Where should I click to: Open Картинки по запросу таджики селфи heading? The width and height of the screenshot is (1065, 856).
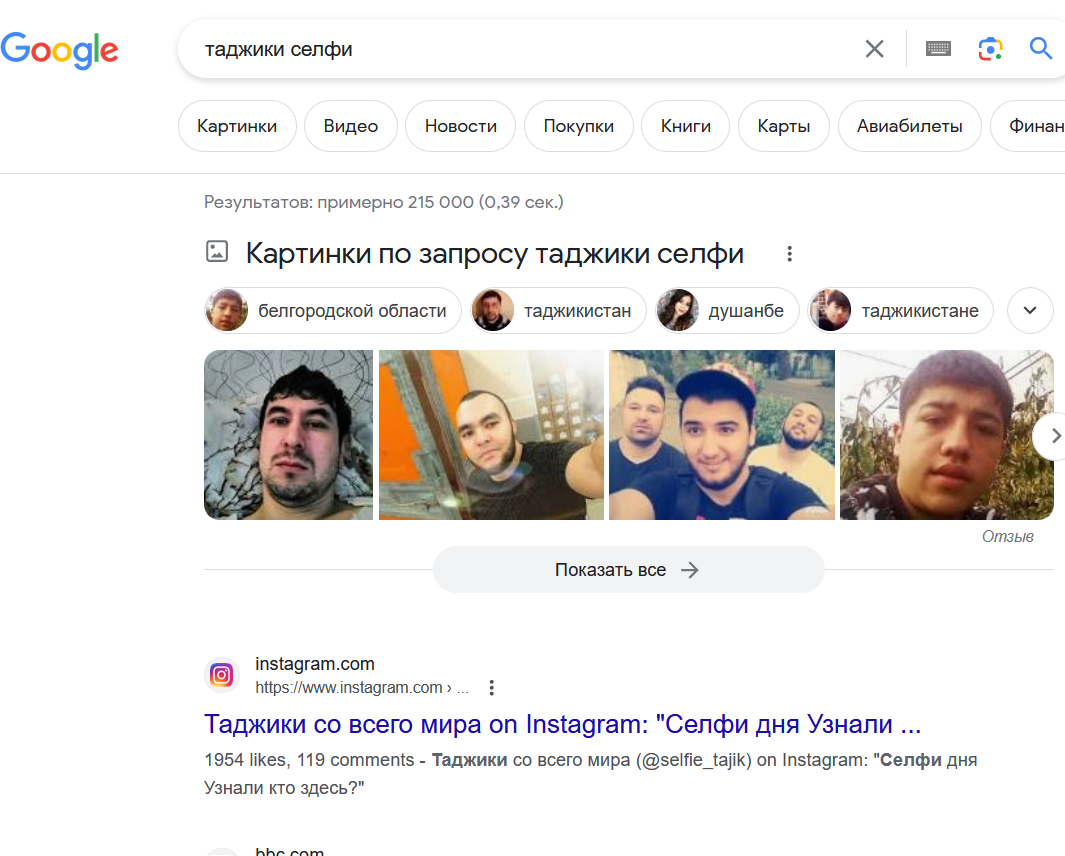coord(494,253)
